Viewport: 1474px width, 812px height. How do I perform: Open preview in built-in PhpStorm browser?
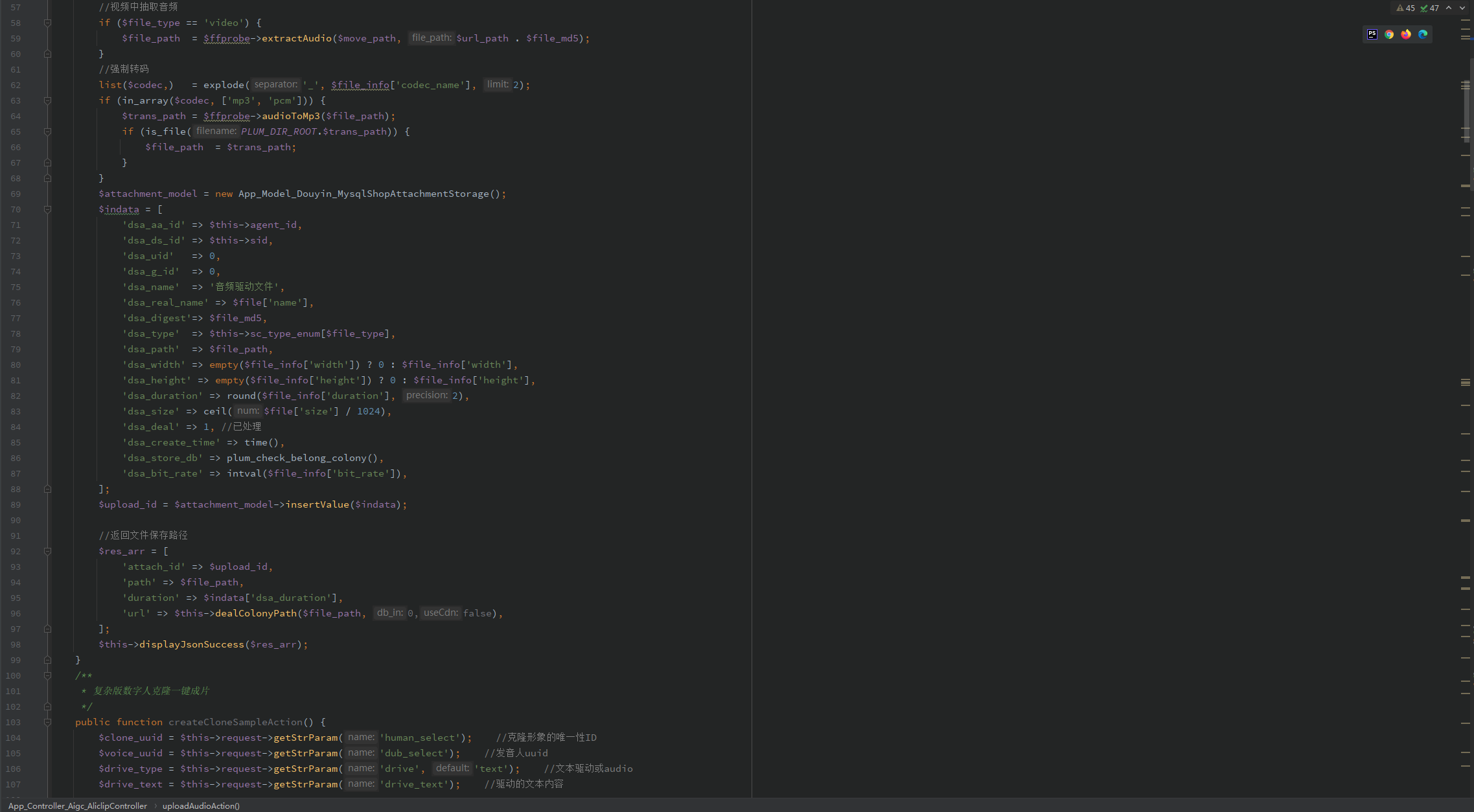pos(1372,34)
